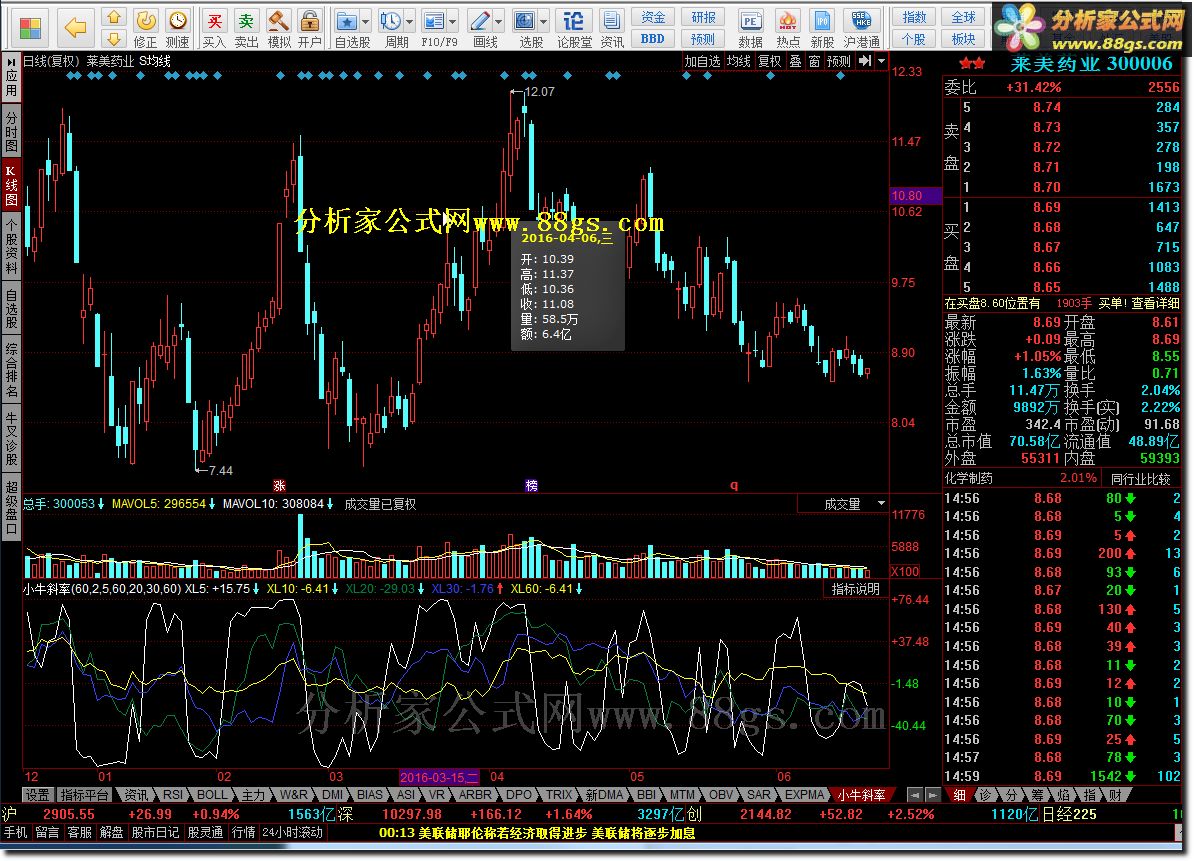Expand the 选股 dropdown arrow
The image size is (1194, 861).
coord(544,21)
